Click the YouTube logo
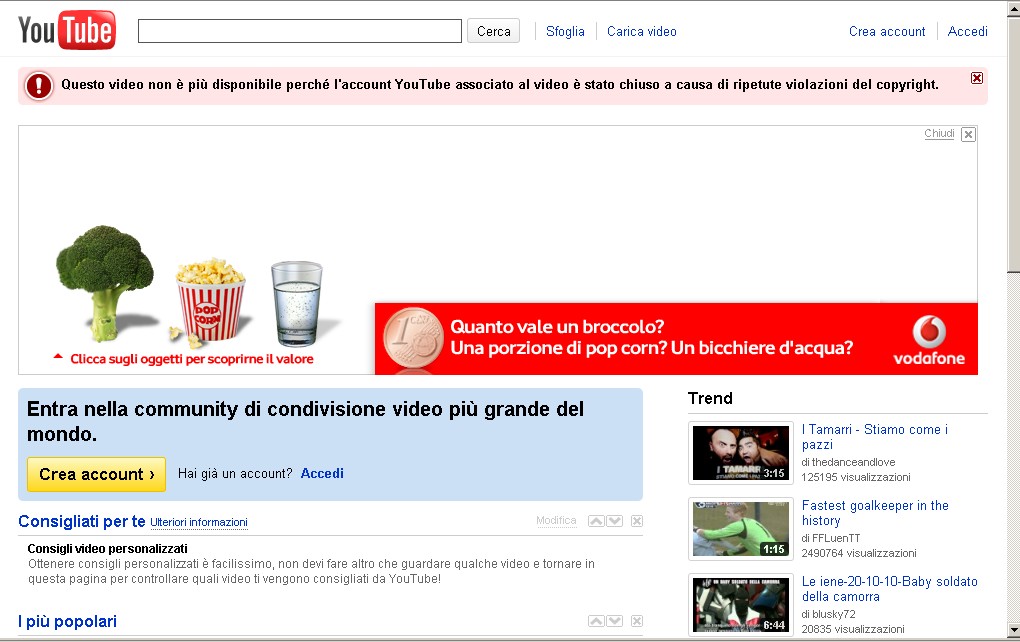This screenshot has height=642, width=1020. tap(66, 31)
